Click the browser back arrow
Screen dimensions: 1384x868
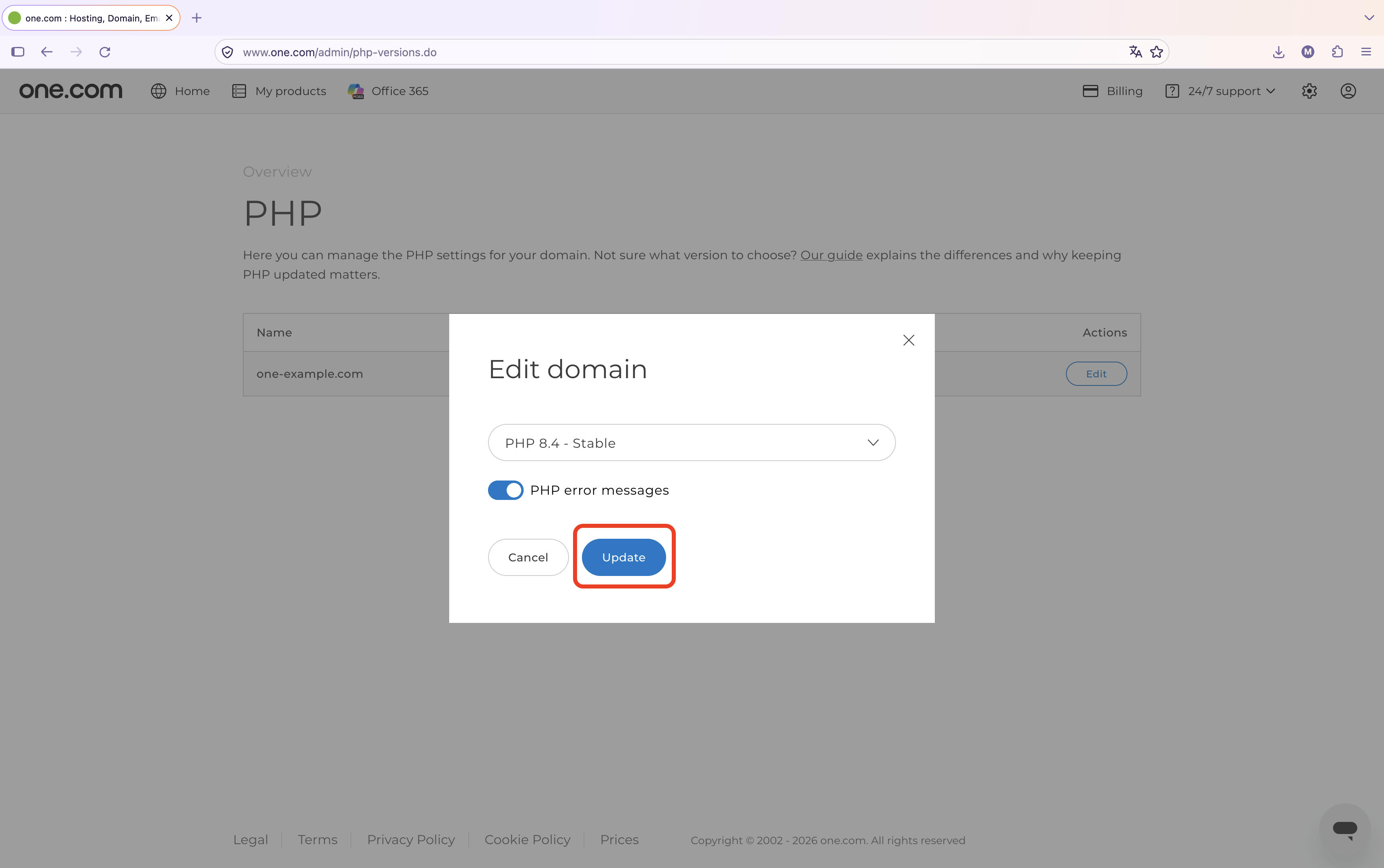(47, 52)
